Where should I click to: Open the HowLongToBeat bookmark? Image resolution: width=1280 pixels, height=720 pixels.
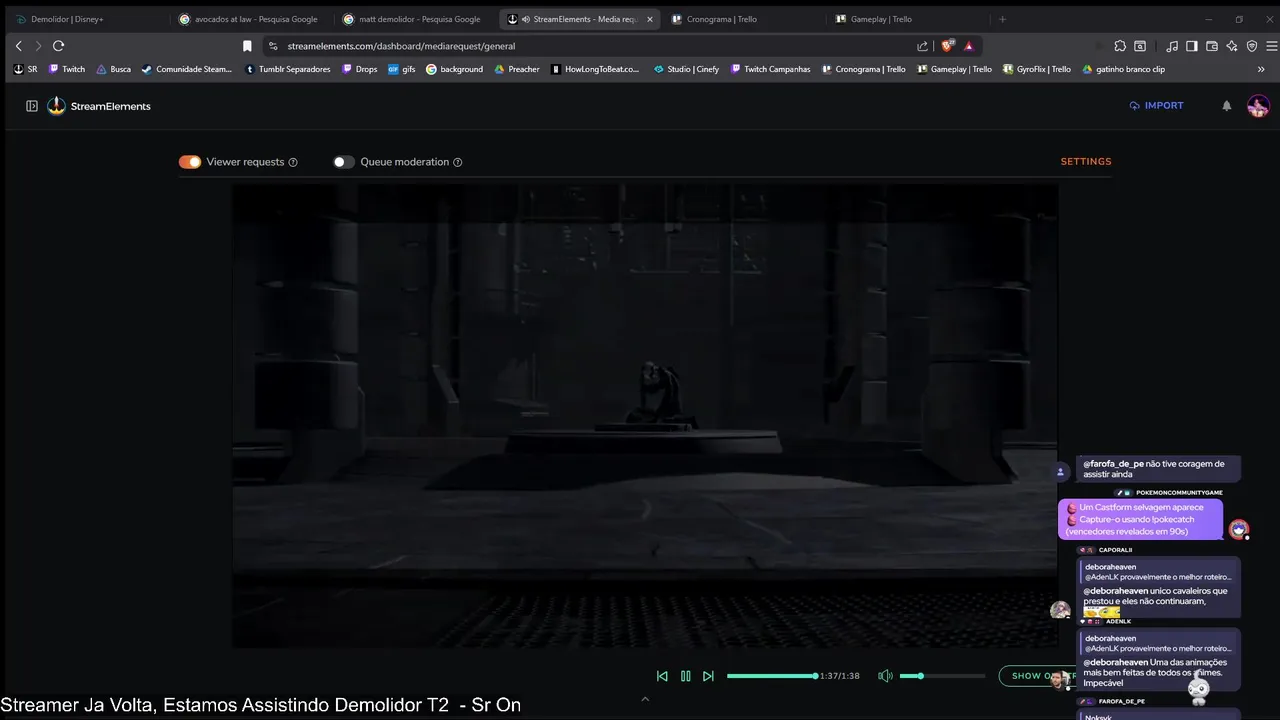(595, 69)
